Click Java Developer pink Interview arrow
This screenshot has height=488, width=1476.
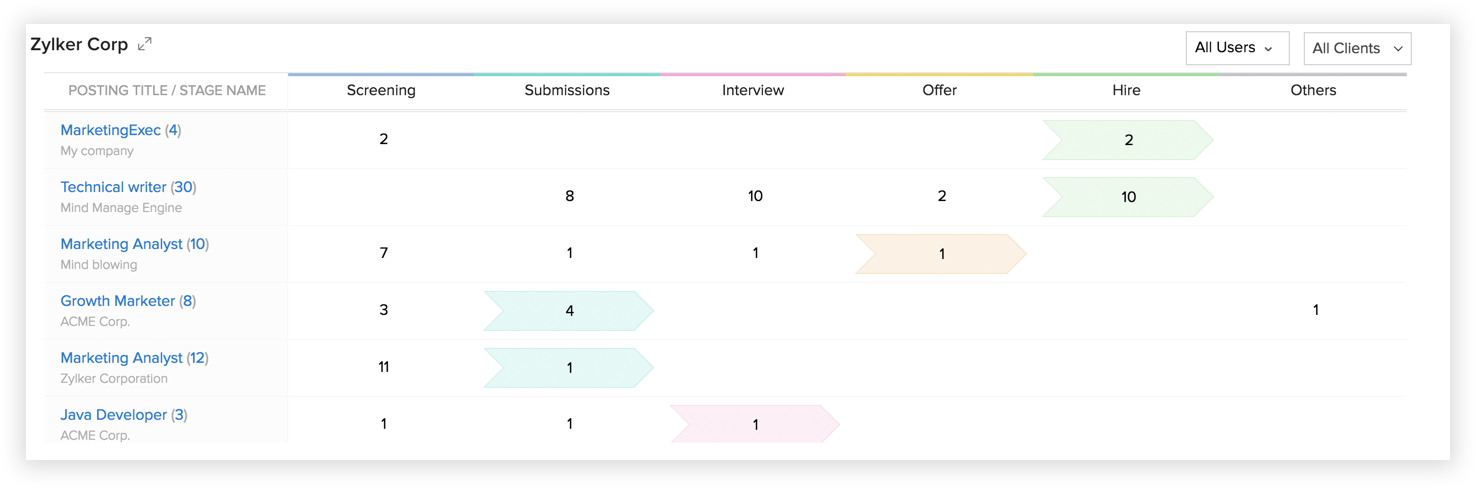point(754,424)
